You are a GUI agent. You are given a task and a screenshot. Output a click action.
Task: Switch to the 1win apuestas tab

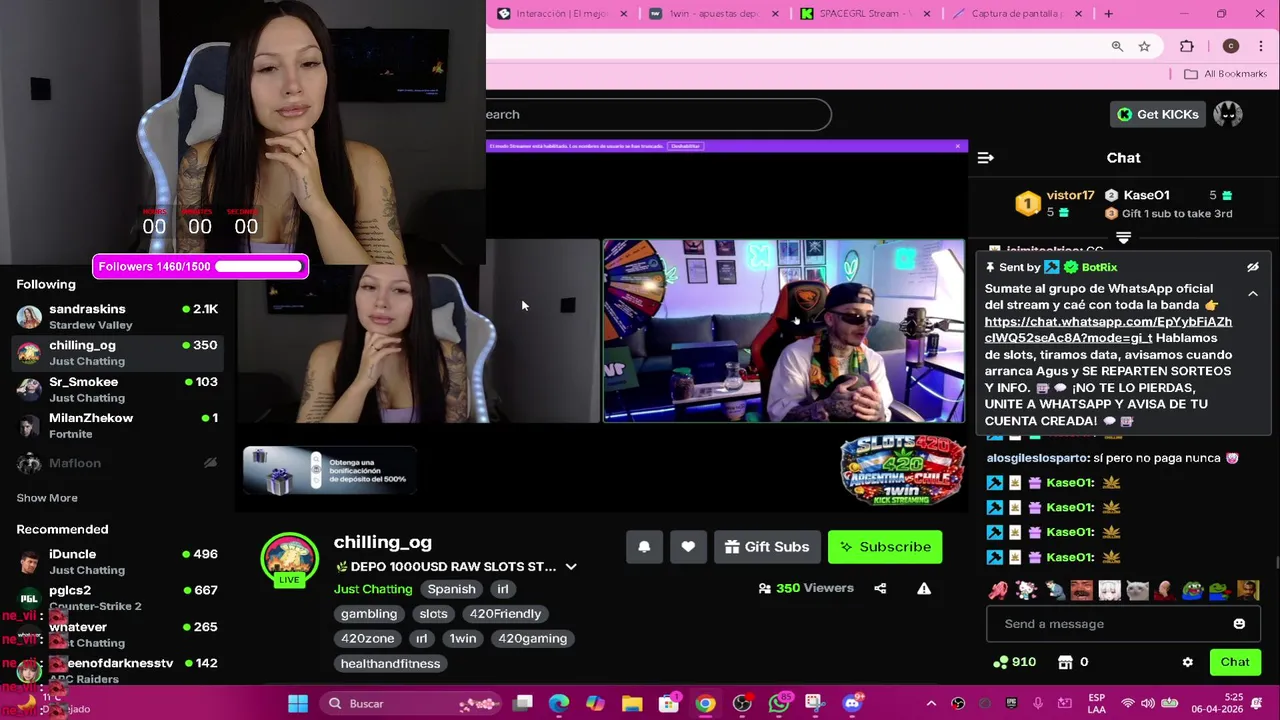[x=713, y=14]
